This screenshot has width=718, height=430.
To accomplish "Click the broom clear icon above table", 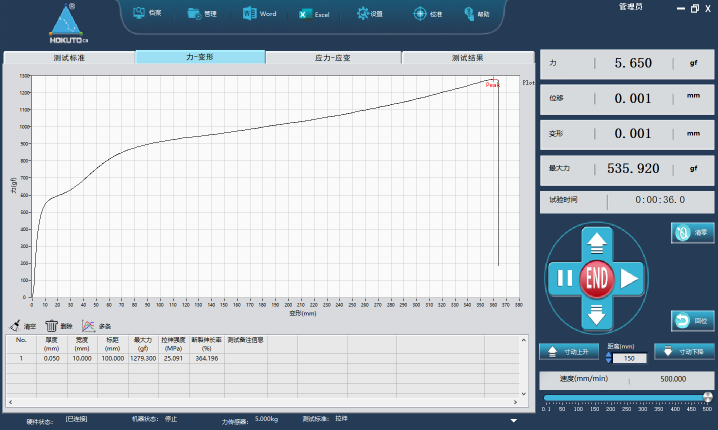I will (15, 325).
